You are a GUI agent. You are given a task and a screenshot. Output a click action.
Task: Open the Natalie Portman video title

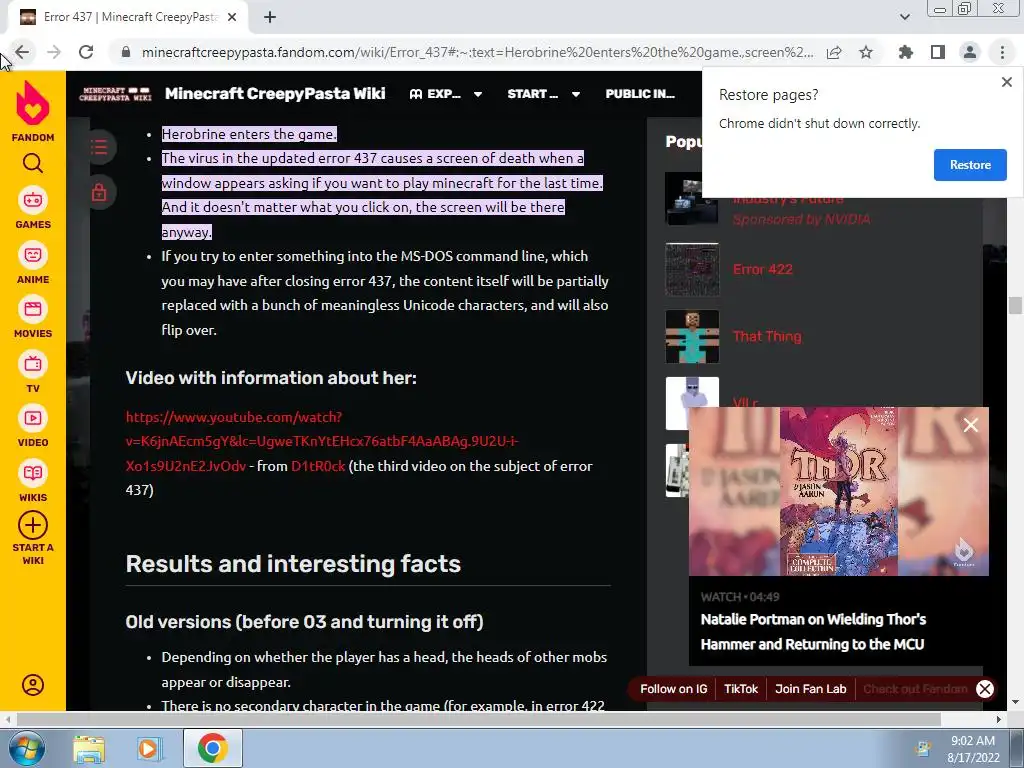coord(813,632)
